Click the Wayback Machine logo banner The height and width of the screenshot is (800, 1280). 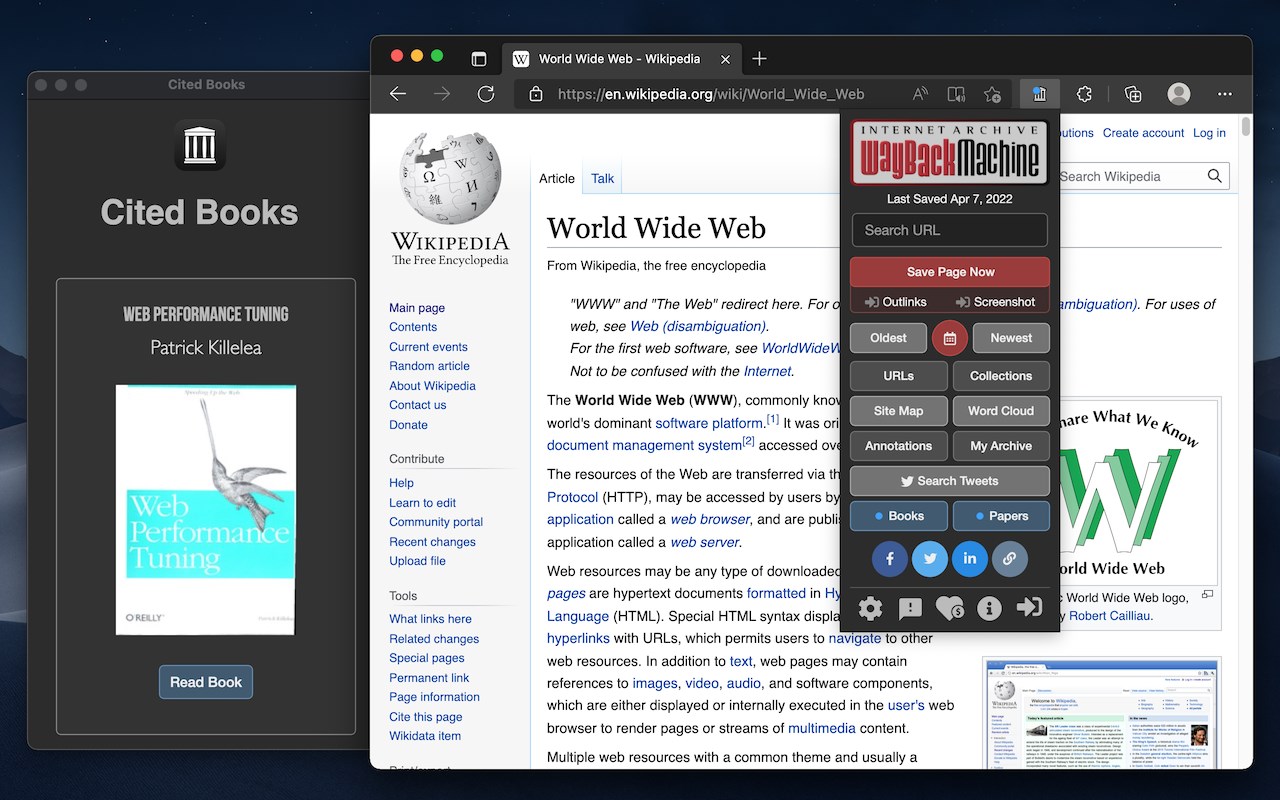[x=950, y=154]
